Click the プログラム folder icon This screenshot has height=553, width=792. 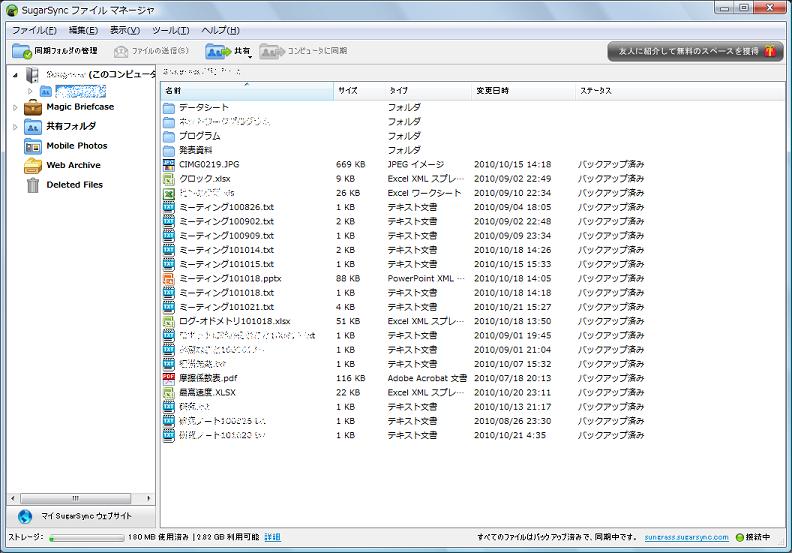[x=169, y=136]
